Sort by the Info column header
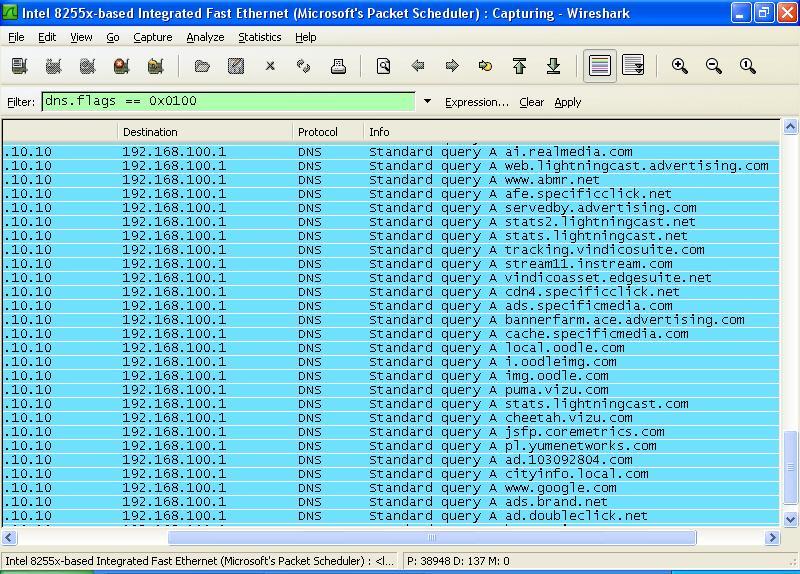 (571, 132)
